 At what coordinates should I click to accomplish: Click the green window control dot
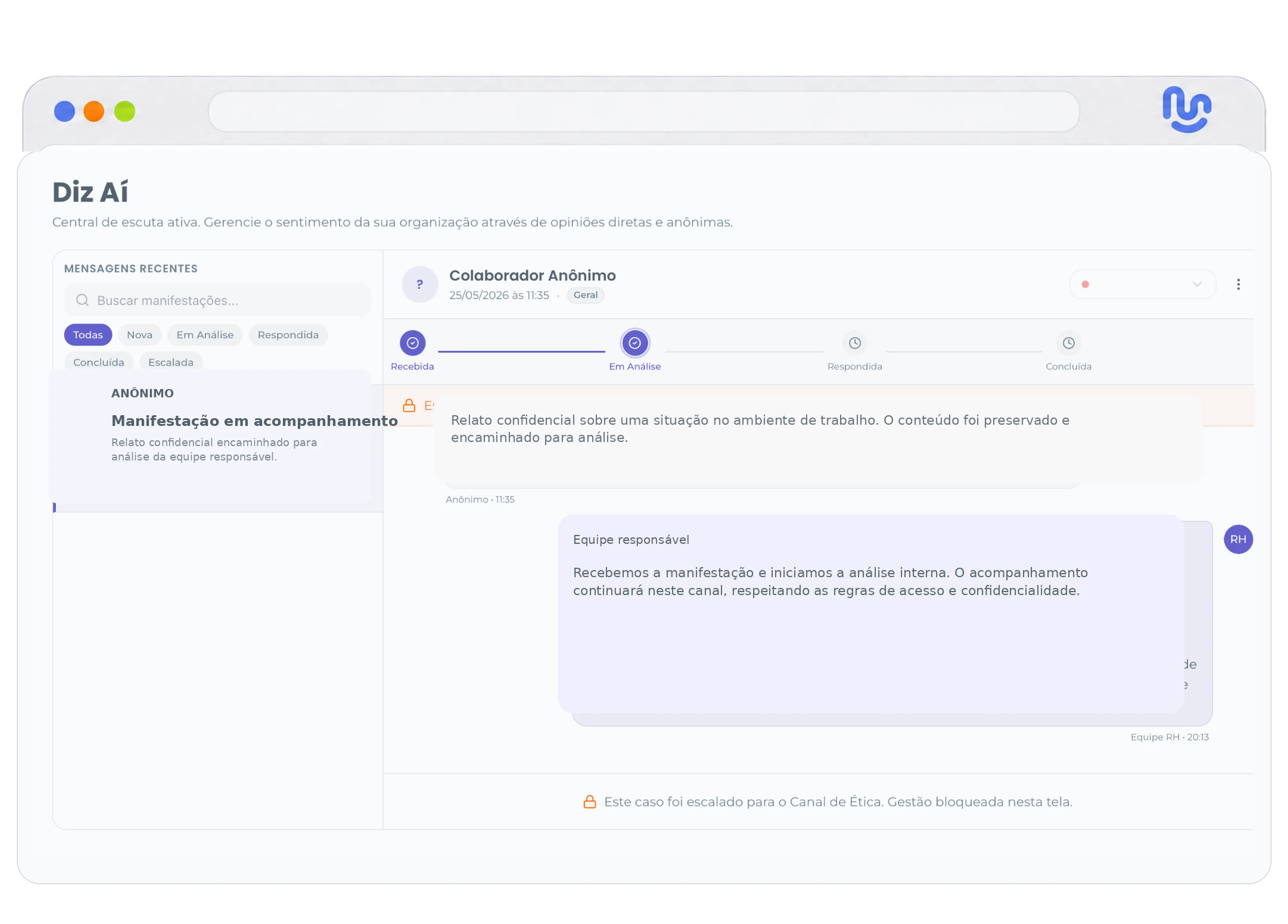pyautogui.click(x=124, y=111)
